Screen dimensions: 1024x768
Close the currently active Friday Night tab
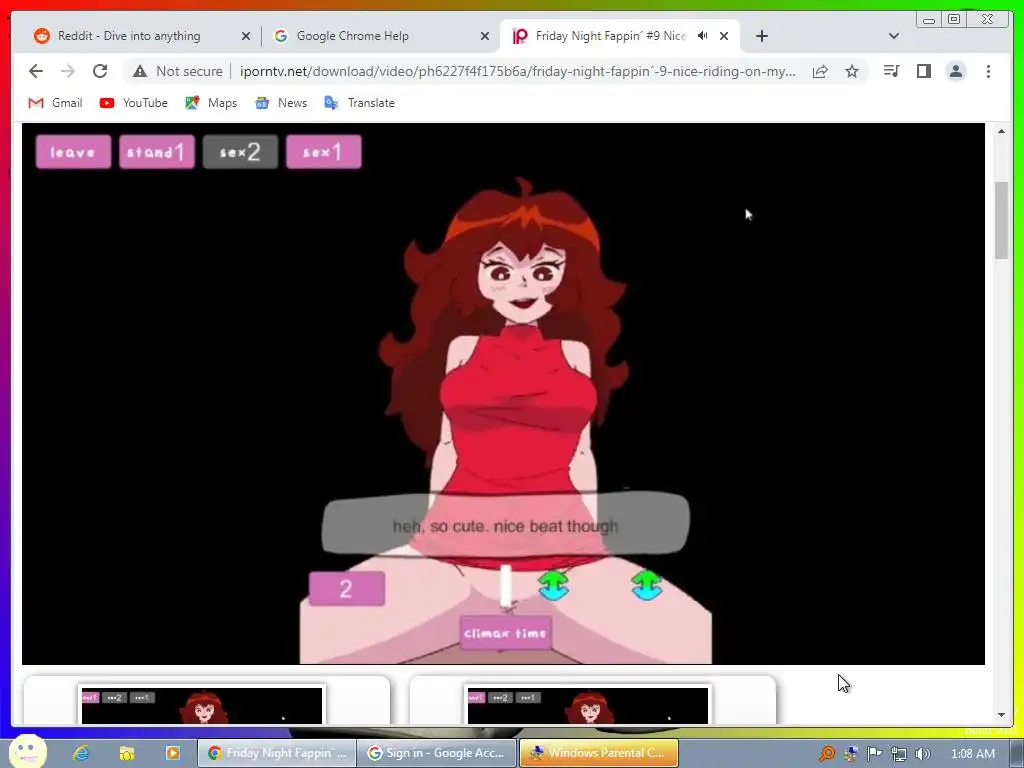pyautogui.click(x=724, y=37)
